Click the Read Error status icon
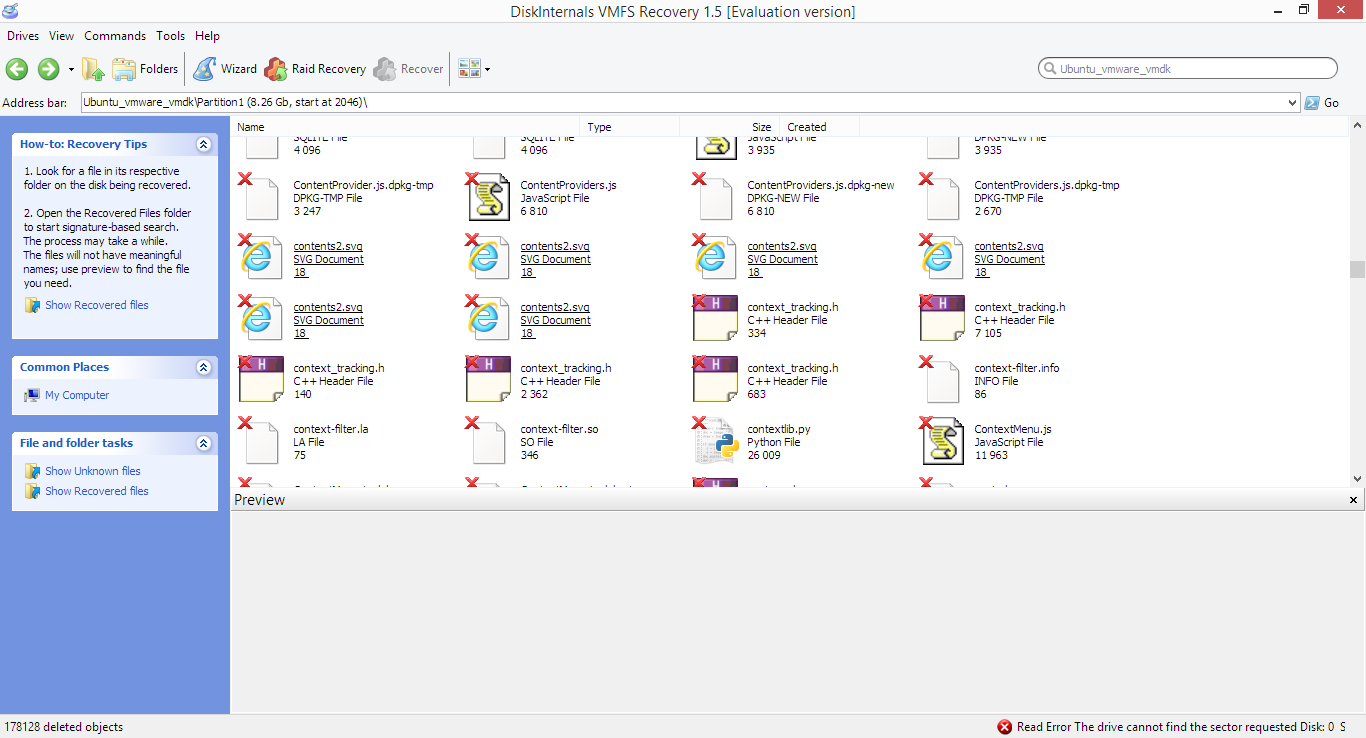 [x=1004, y=727]
